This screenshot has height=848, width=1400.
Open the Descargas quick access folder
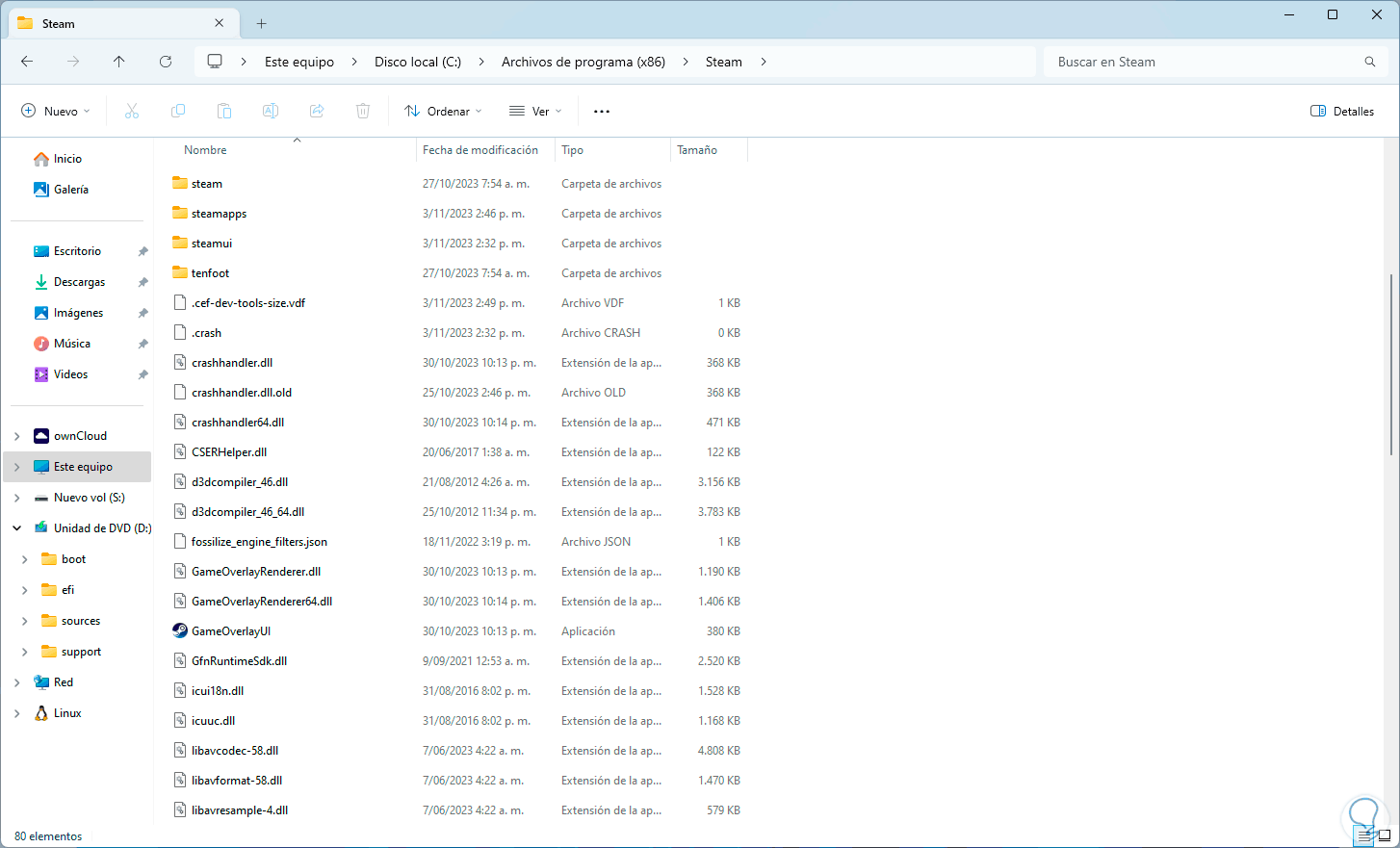(78, 282)
